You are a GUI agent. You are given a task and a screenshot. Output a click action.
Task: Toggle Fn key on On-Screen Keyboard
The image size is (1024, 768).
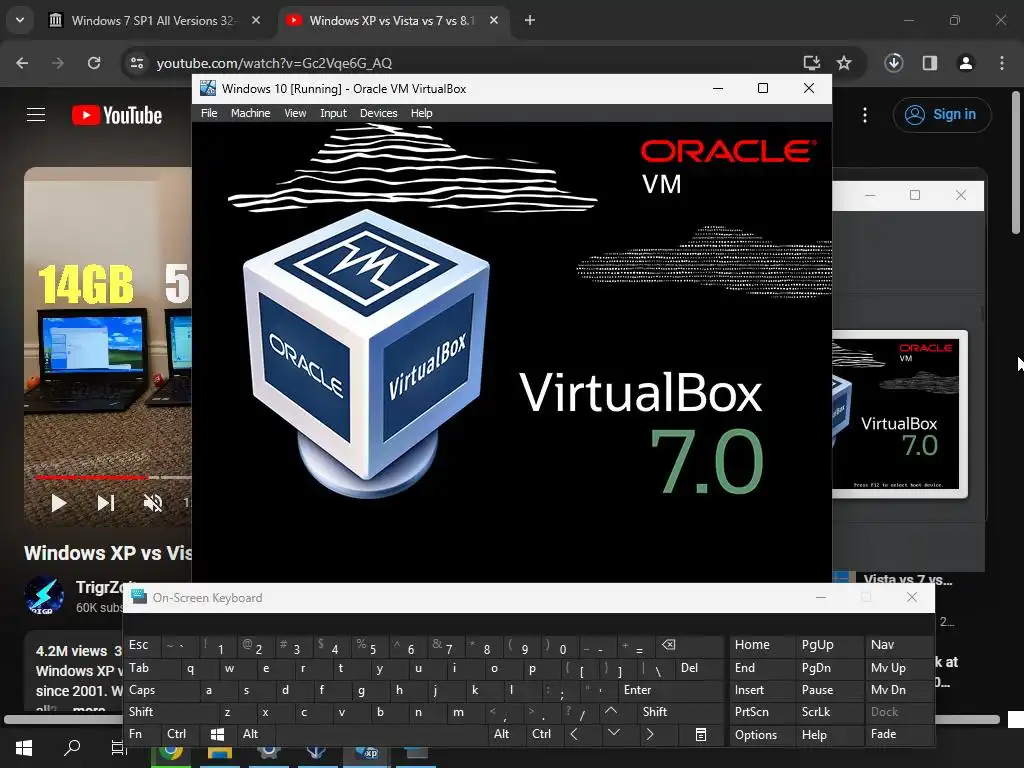click(x=142, y=734)
